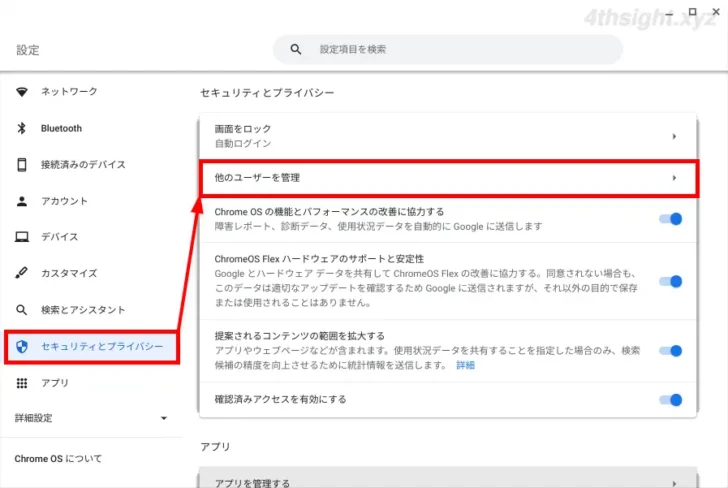Click the phone icon for 接続済みのデバイス
728x488 pixels.
point(22,164)
